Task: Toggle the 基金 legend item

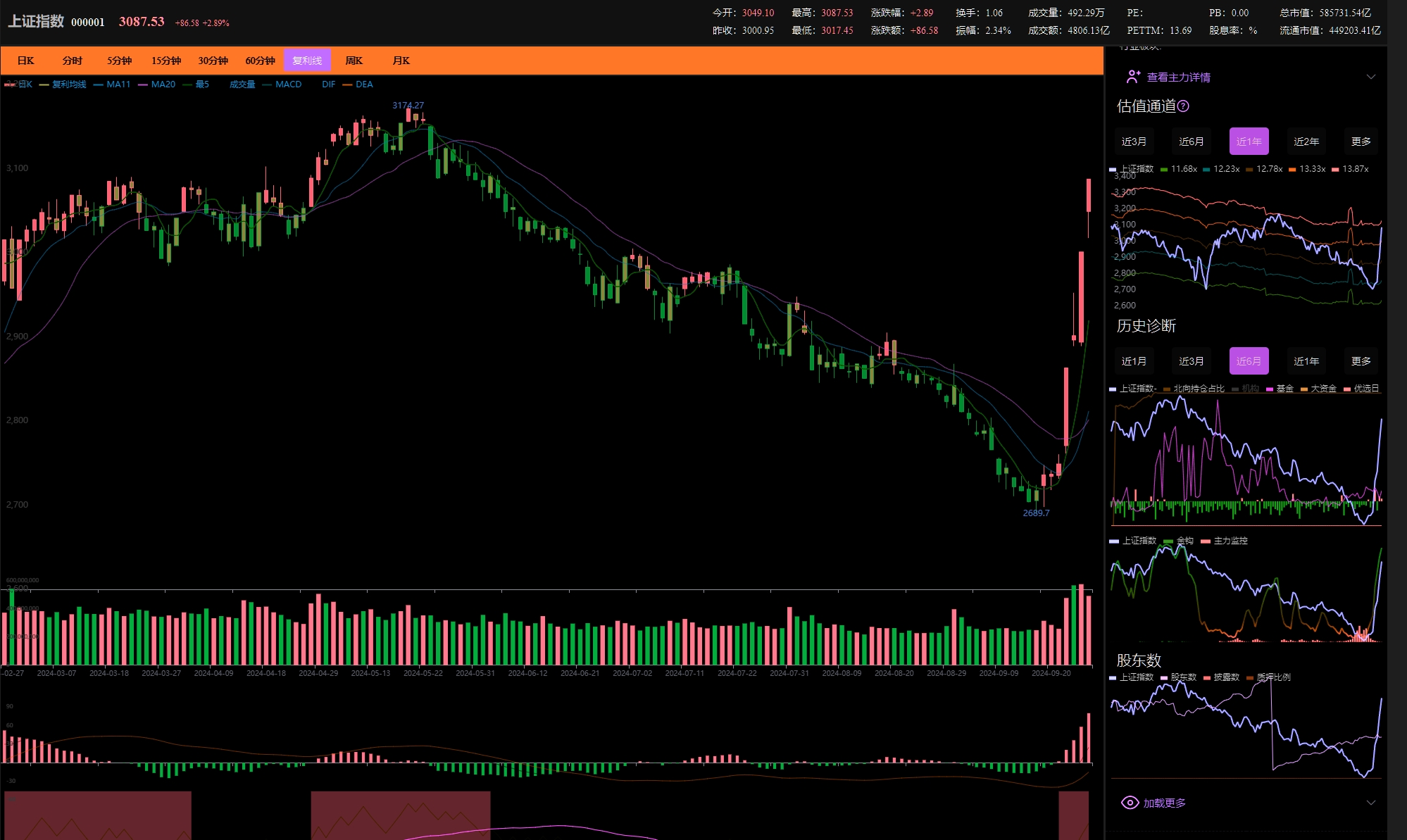Action: 1280,389
